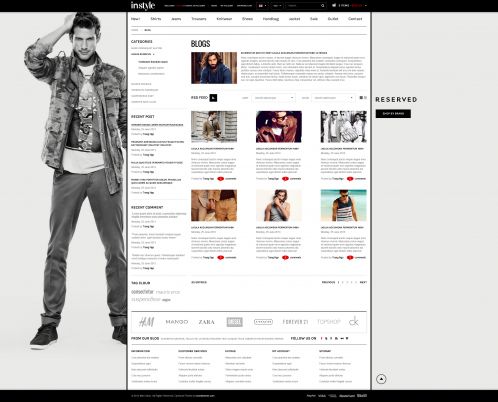Open the second dropdown left of the view icons
This screenshot has height=402, width=498.
(333, 98)
